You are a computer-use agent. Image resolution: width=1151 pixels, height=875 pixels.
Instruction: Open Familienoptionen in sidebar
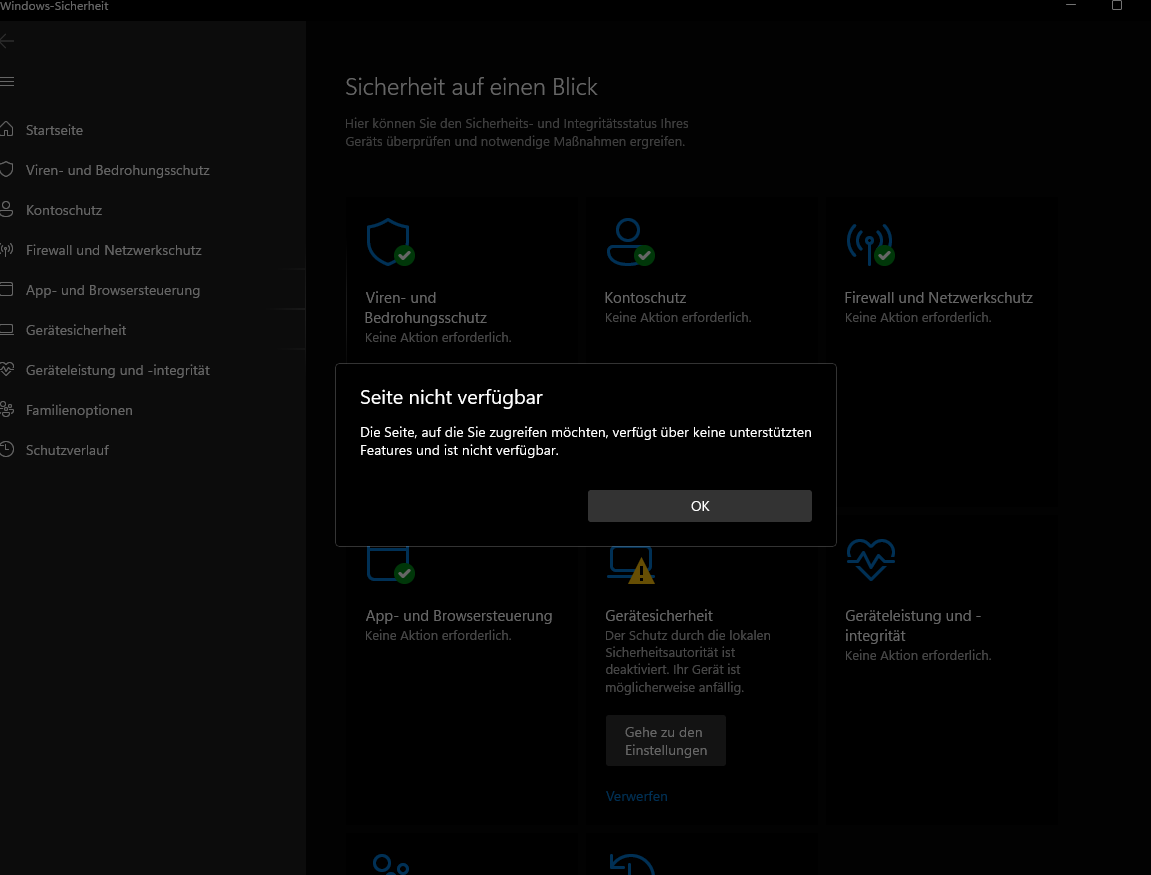point(79,410)
